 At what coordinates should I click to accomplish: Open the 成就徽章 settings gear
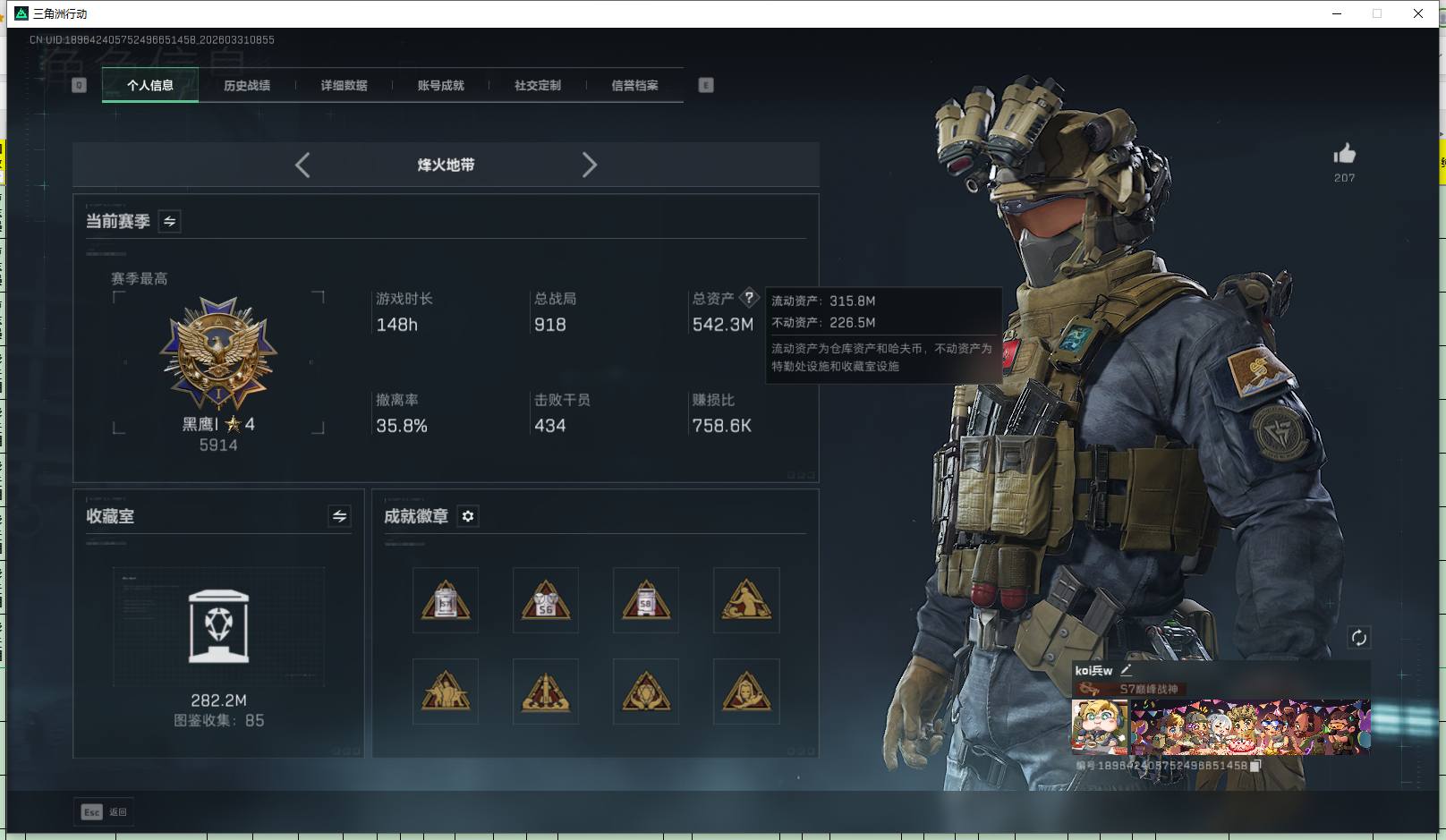[x=468, y=516]
